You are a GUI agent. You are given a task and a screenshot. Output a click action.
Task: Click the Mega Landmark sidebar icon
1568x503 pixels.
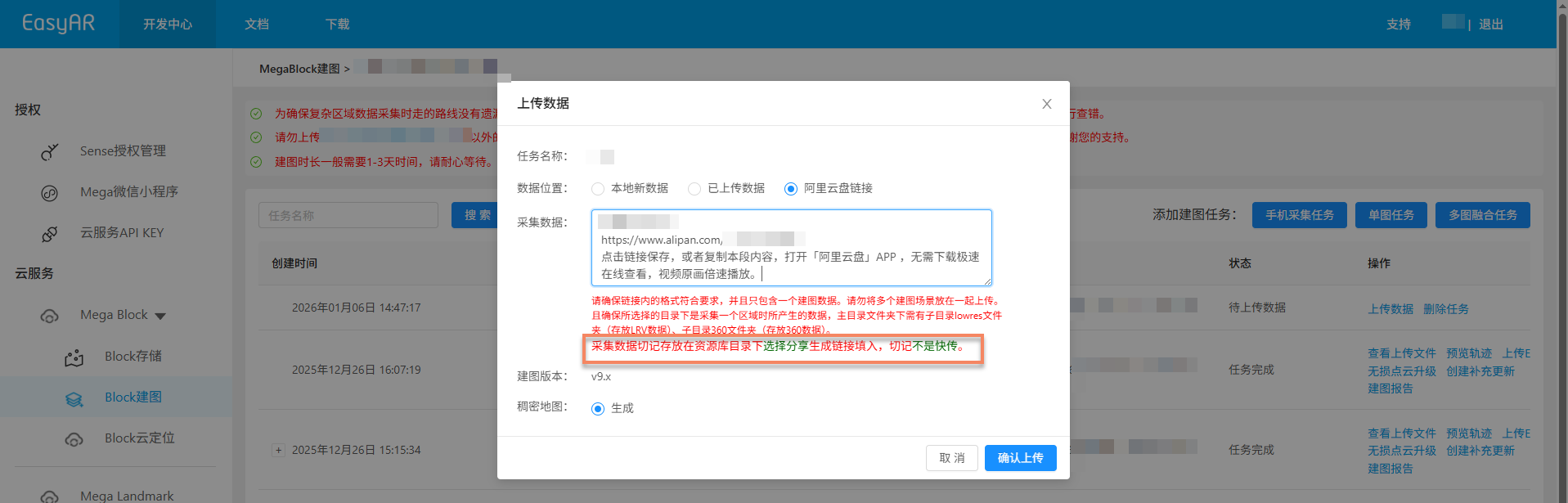point(50,496)
